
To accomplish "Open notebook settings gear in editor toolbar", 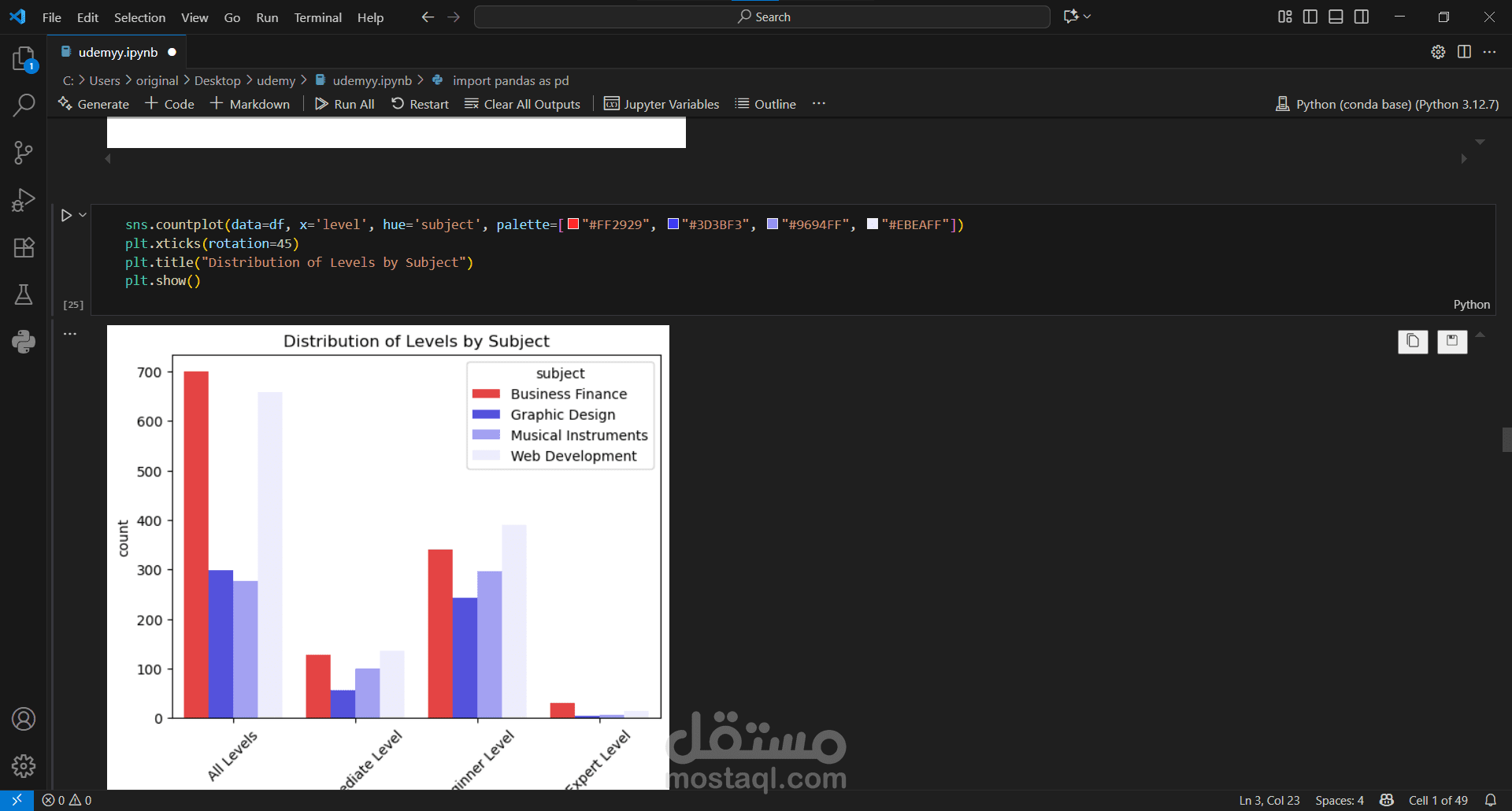I will tap(1438, 52).
